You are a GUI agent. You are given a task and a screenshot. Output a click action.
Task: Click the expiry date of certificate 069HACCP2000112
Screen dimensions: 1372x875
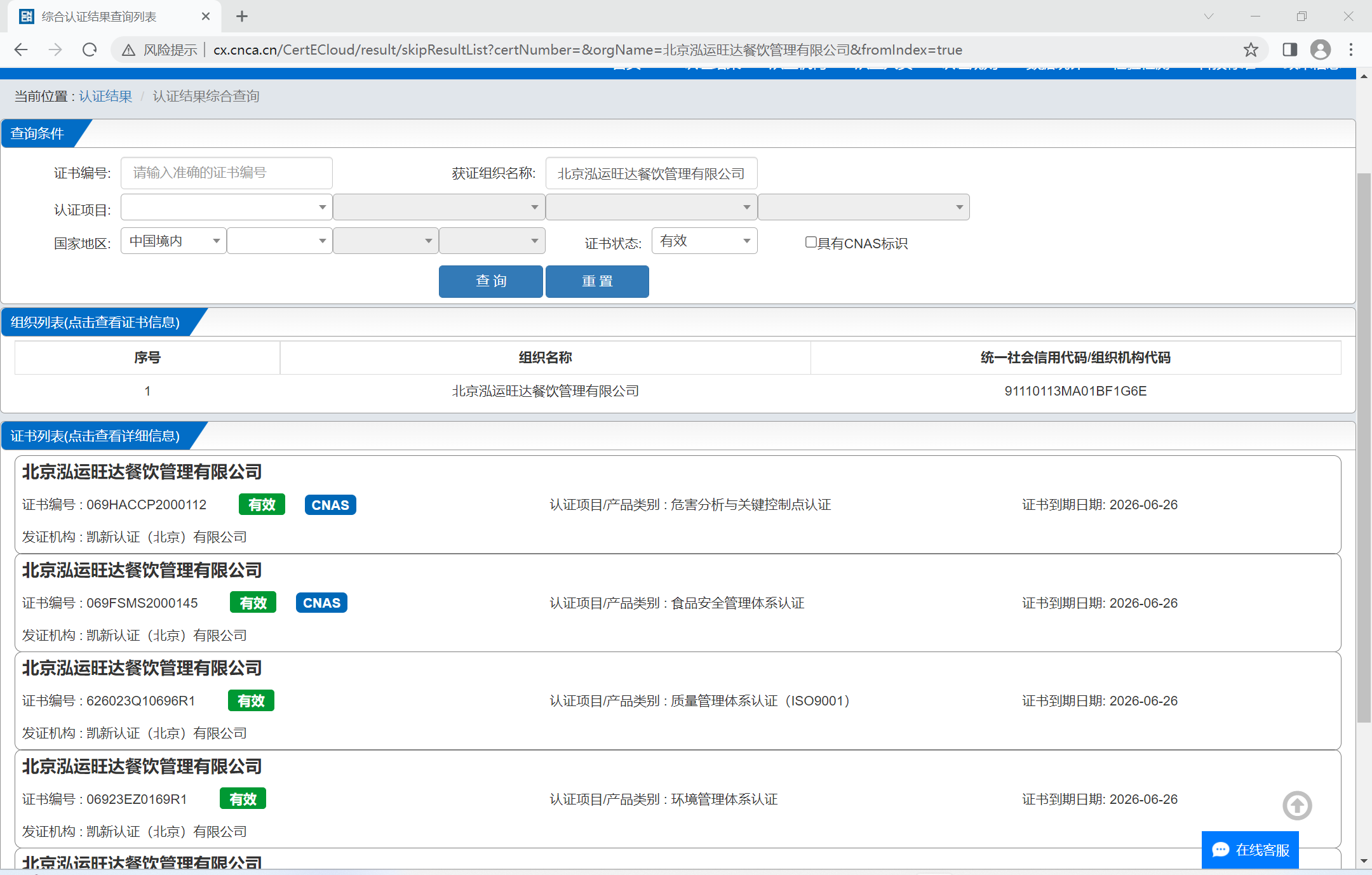pos(1143,505)
